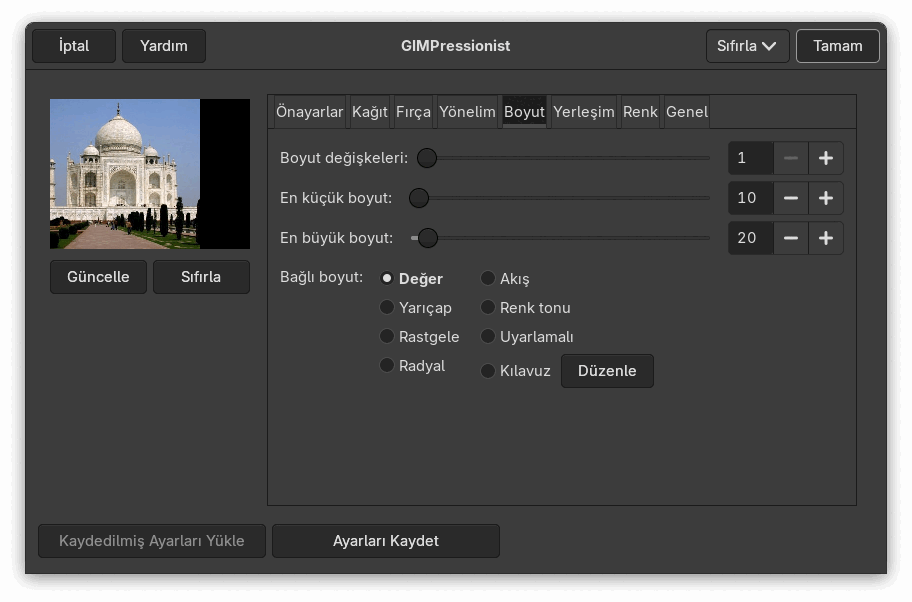Click Güncelle to refresh preview
Screen dimensions: 912x602
point(98,277)
